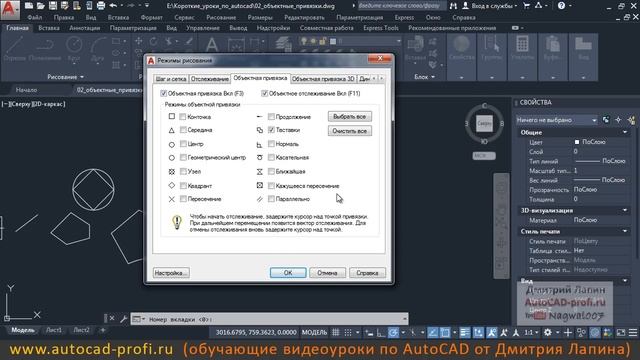Toggle the polar tracking icon in status bar
This screenshot has height=360, width=640.
tap(393, 333)
